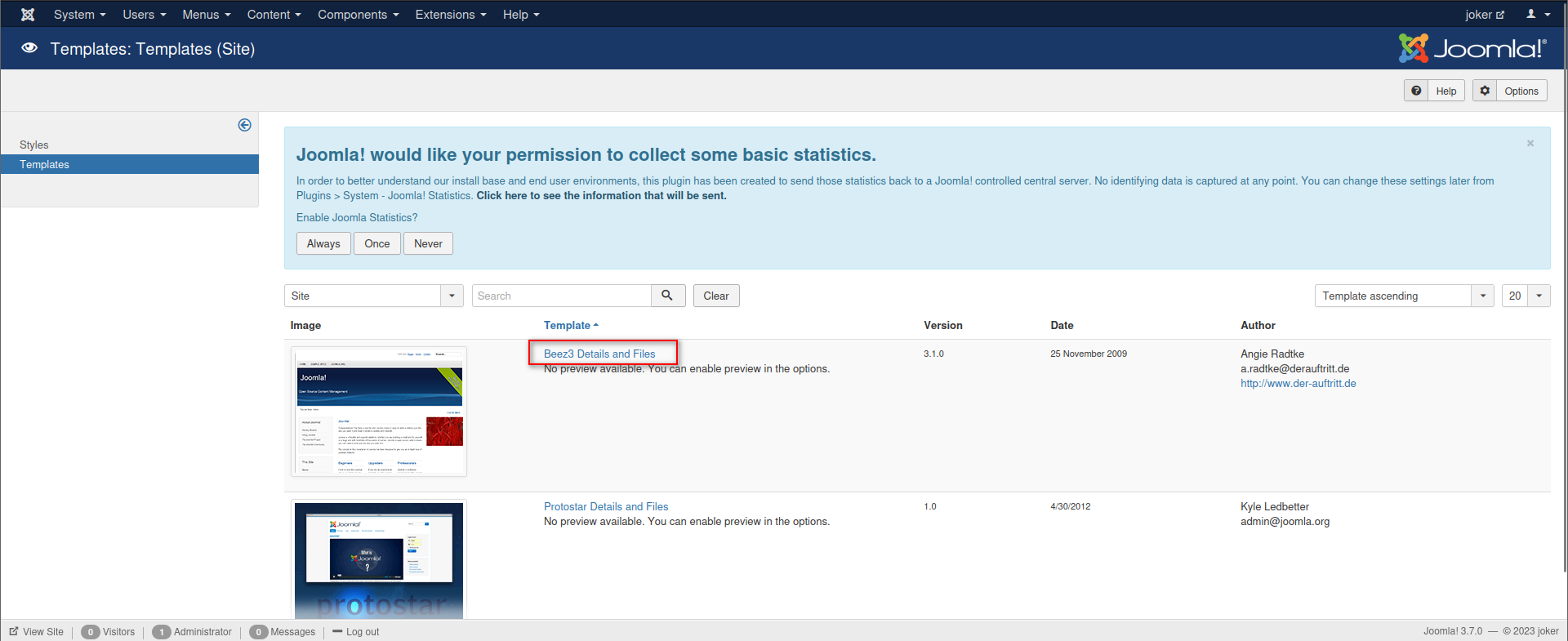Open the System menu

(x=80, y=15)
